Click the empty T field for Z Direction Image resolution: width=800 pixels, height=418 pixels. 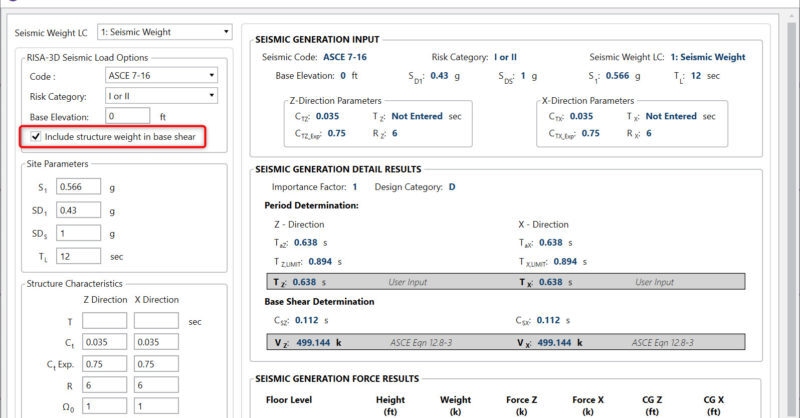point(105,321)
